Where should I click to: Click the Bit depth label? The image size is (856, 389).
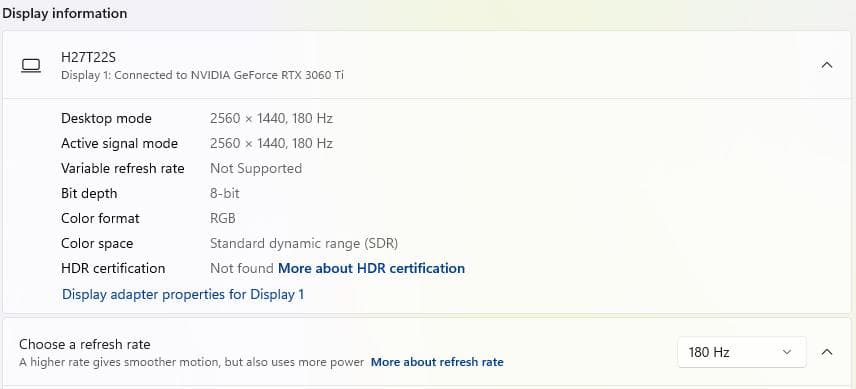coord(89,194)
